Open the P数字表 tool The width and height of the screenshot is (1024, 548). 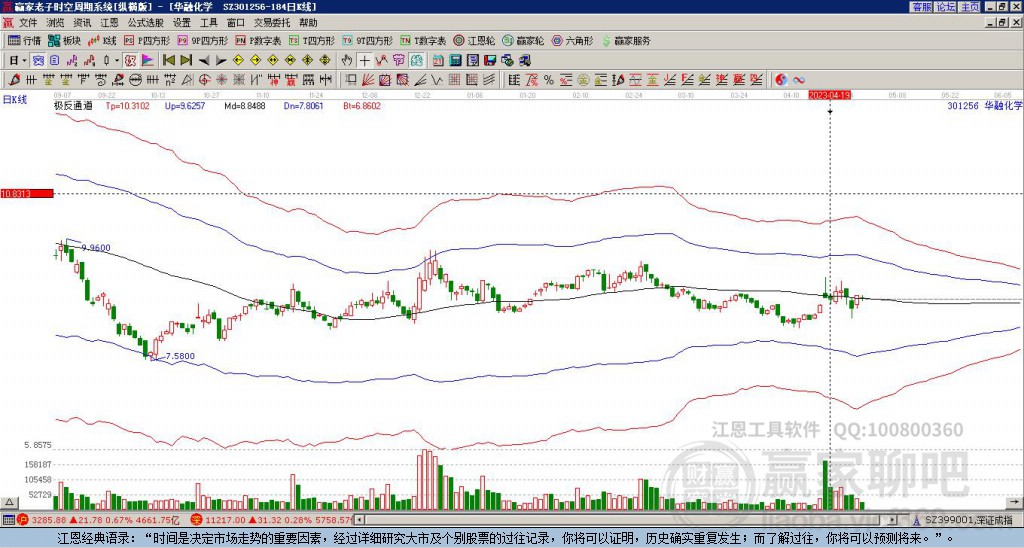point(259,40)
